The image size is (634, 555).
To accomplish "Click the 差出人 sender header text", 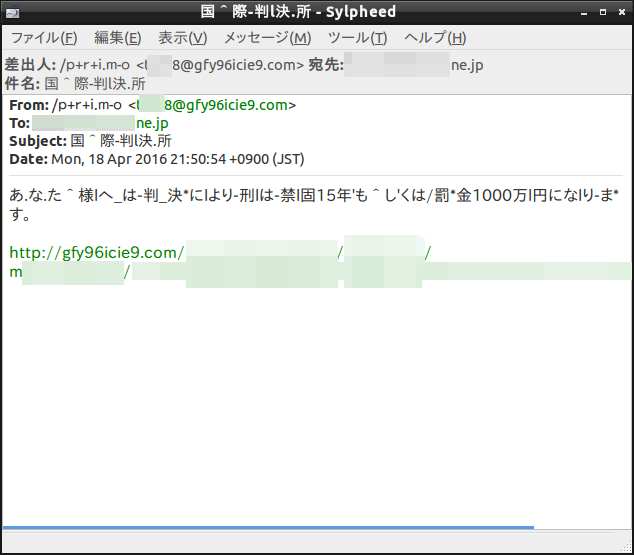I will point(154,65).
